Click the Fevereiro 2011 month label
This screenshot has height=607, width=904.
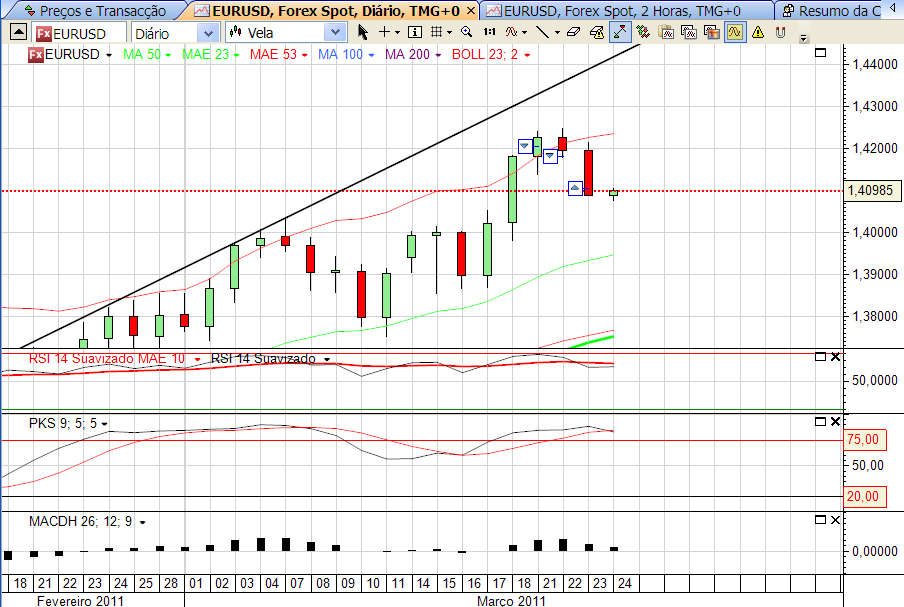point(80,601)
